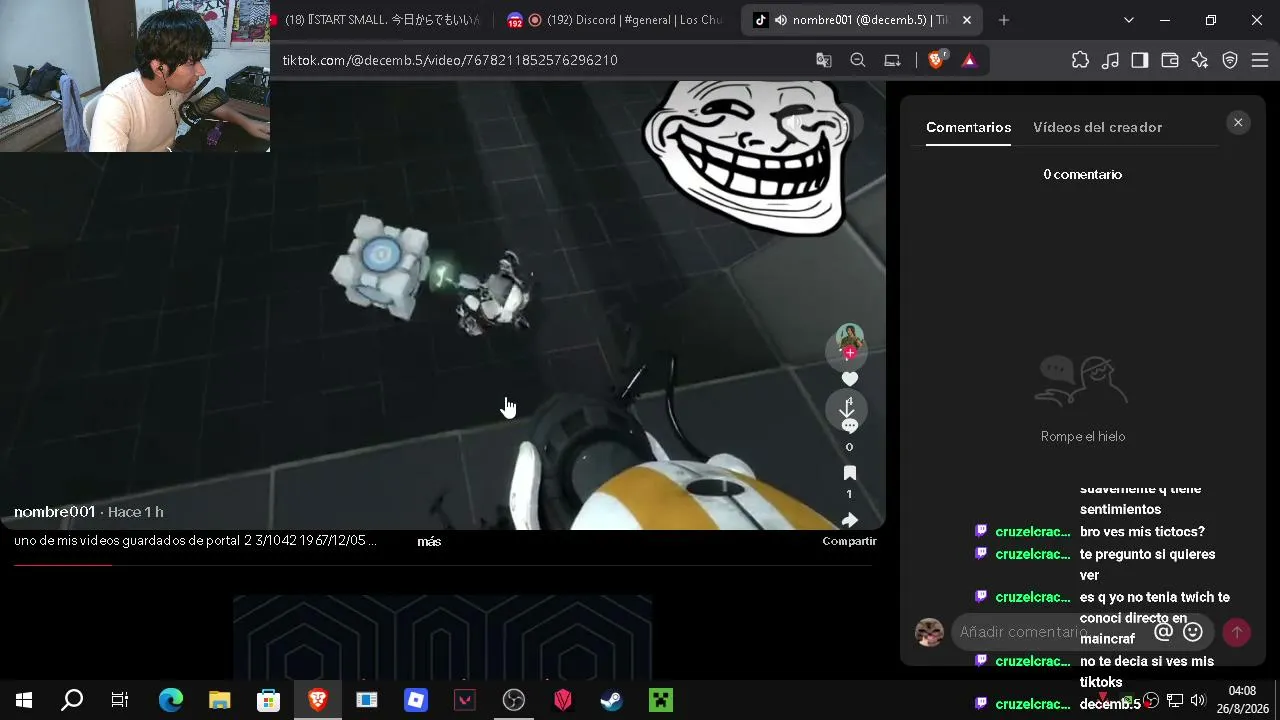Open comments via the speech bubble icon
This screenshot has height=720, width=1280.
850,426
